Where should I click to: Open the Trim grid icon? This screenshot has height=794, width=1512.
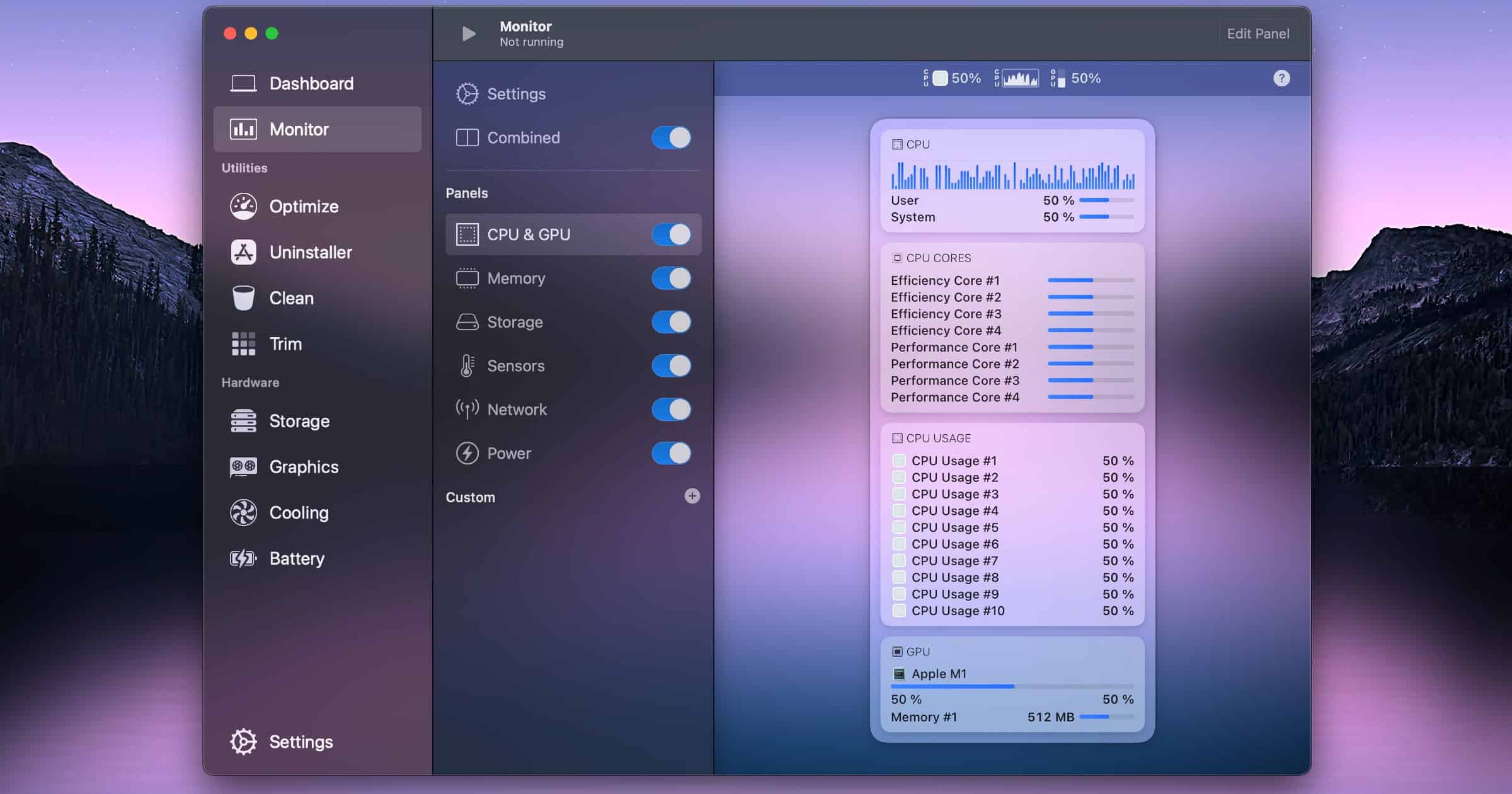(243, 344)
